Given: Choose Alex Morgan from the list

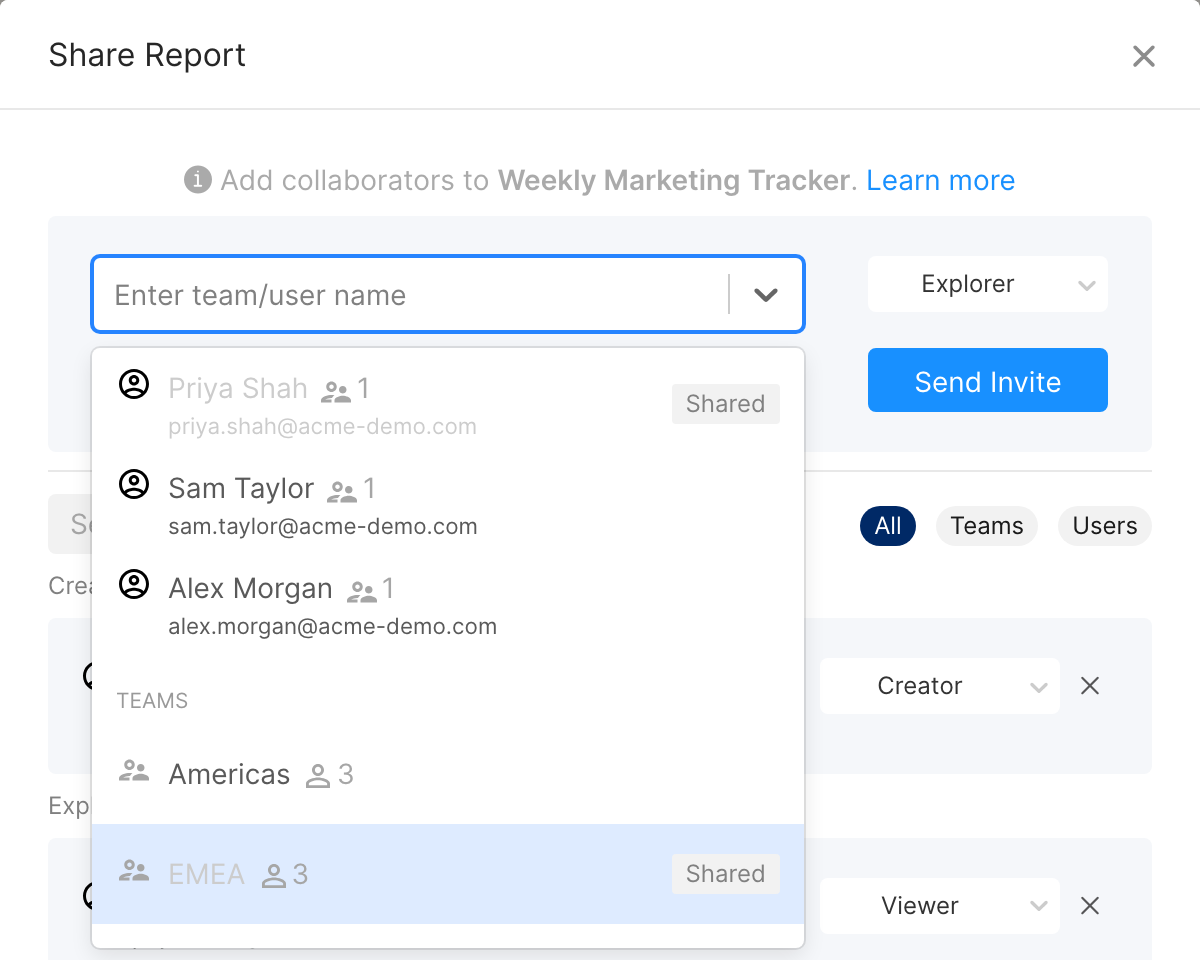Looking at the screenshot, I should (x=448, y=605).
